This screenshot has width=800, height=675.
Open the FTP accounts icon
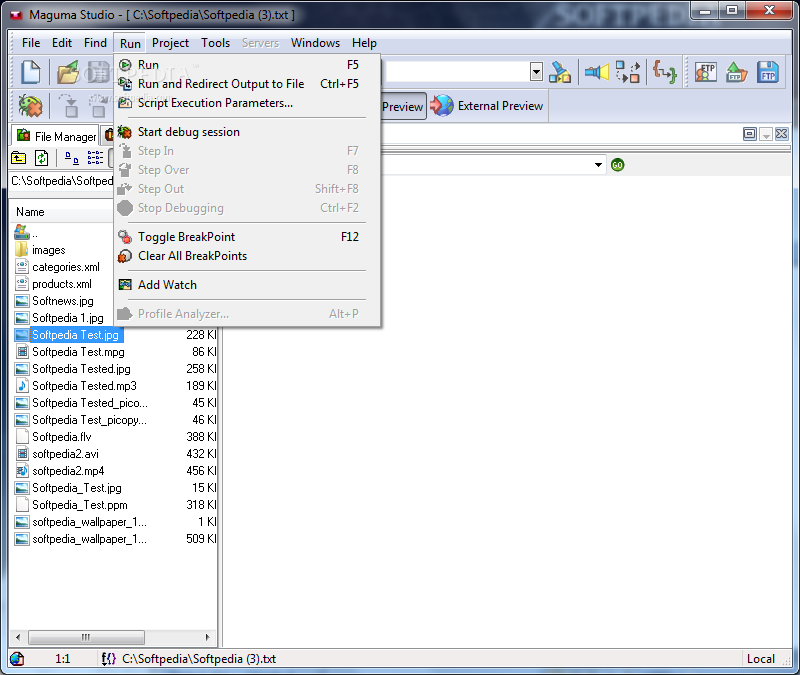[x=706, y=72]
